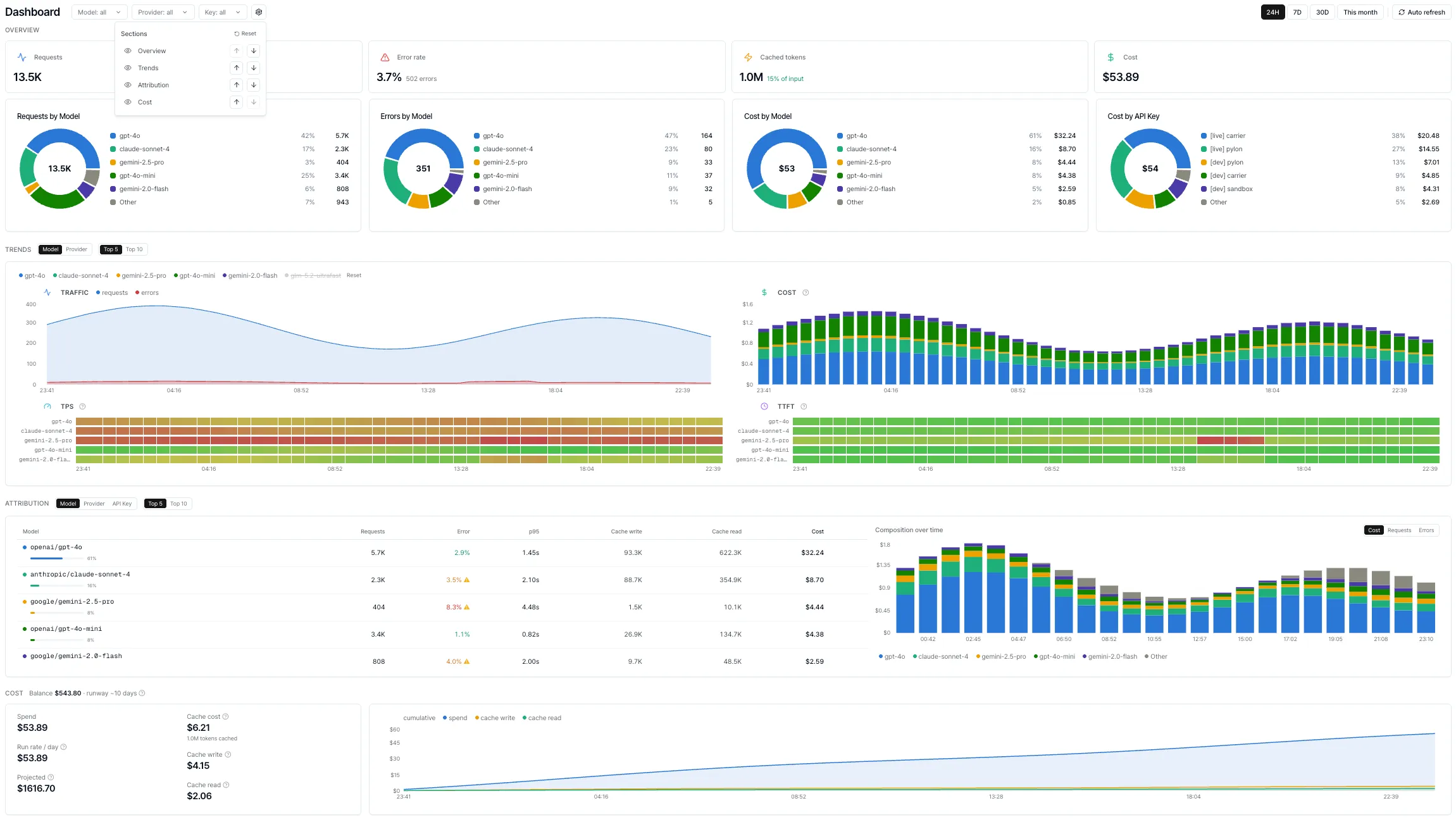
Task: Show Composition over time by Requests
Action: click(x=1399, y=530)
